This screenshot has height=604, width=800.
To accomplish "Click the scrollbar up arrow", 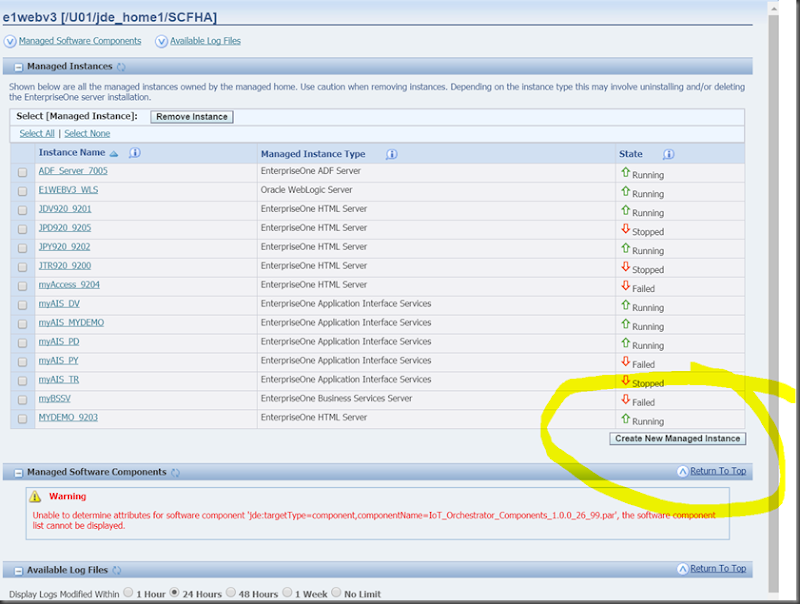I will click(x=773, y=8).
